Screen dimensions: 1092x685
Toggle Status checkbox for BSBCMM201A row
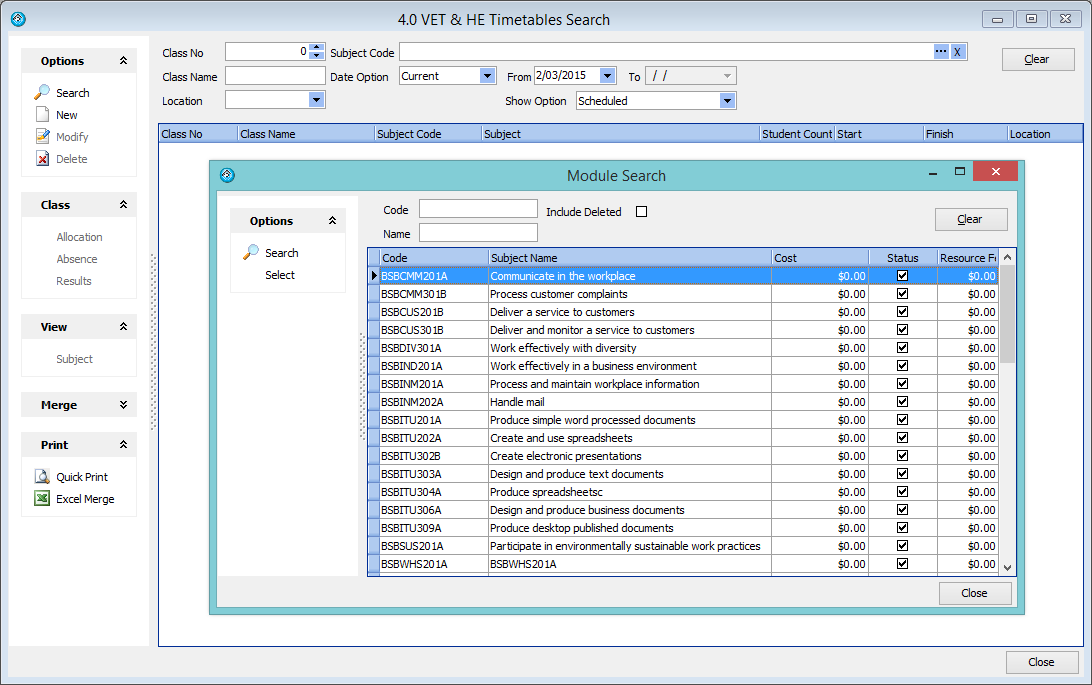(903, 276)
